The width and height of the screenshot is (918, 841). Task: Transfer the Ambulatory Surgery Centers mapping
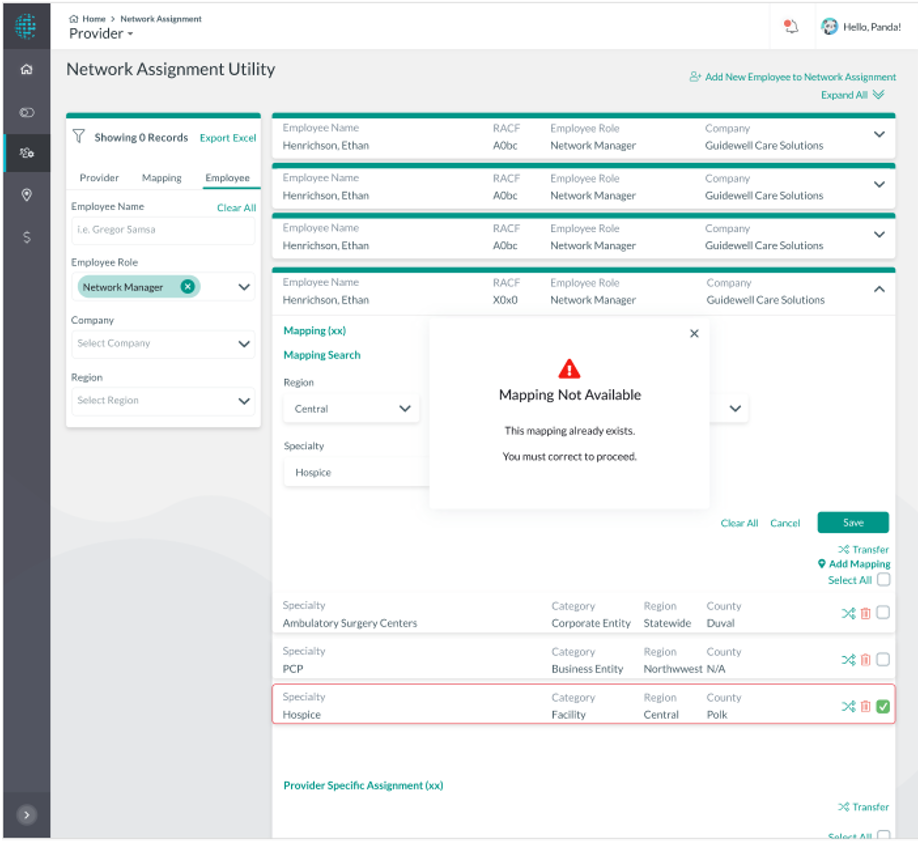tap(848, 613)
